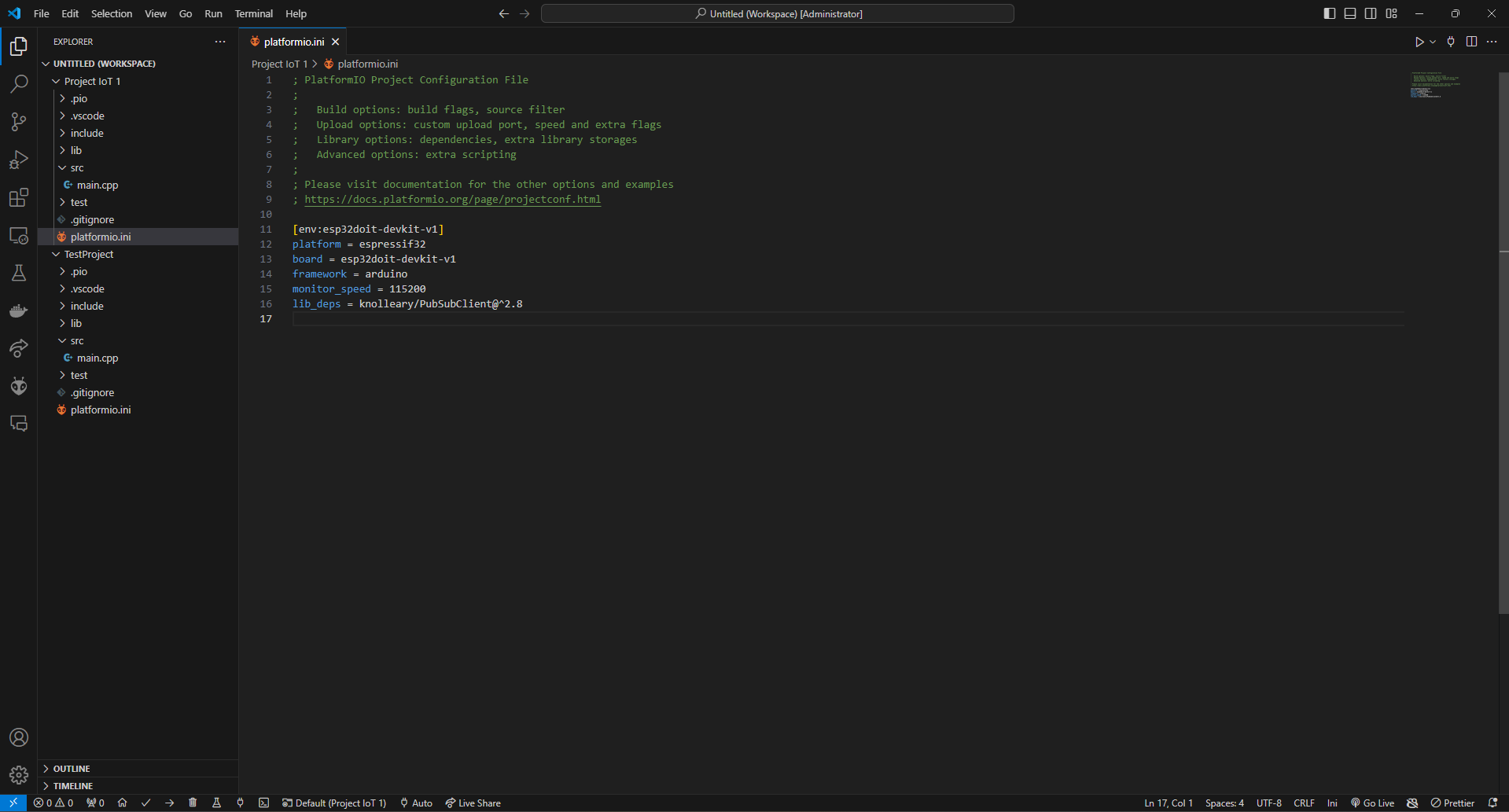Open the run options dropdown arrow
This screenshot has height=812, width=1509.
point(1433,42)
